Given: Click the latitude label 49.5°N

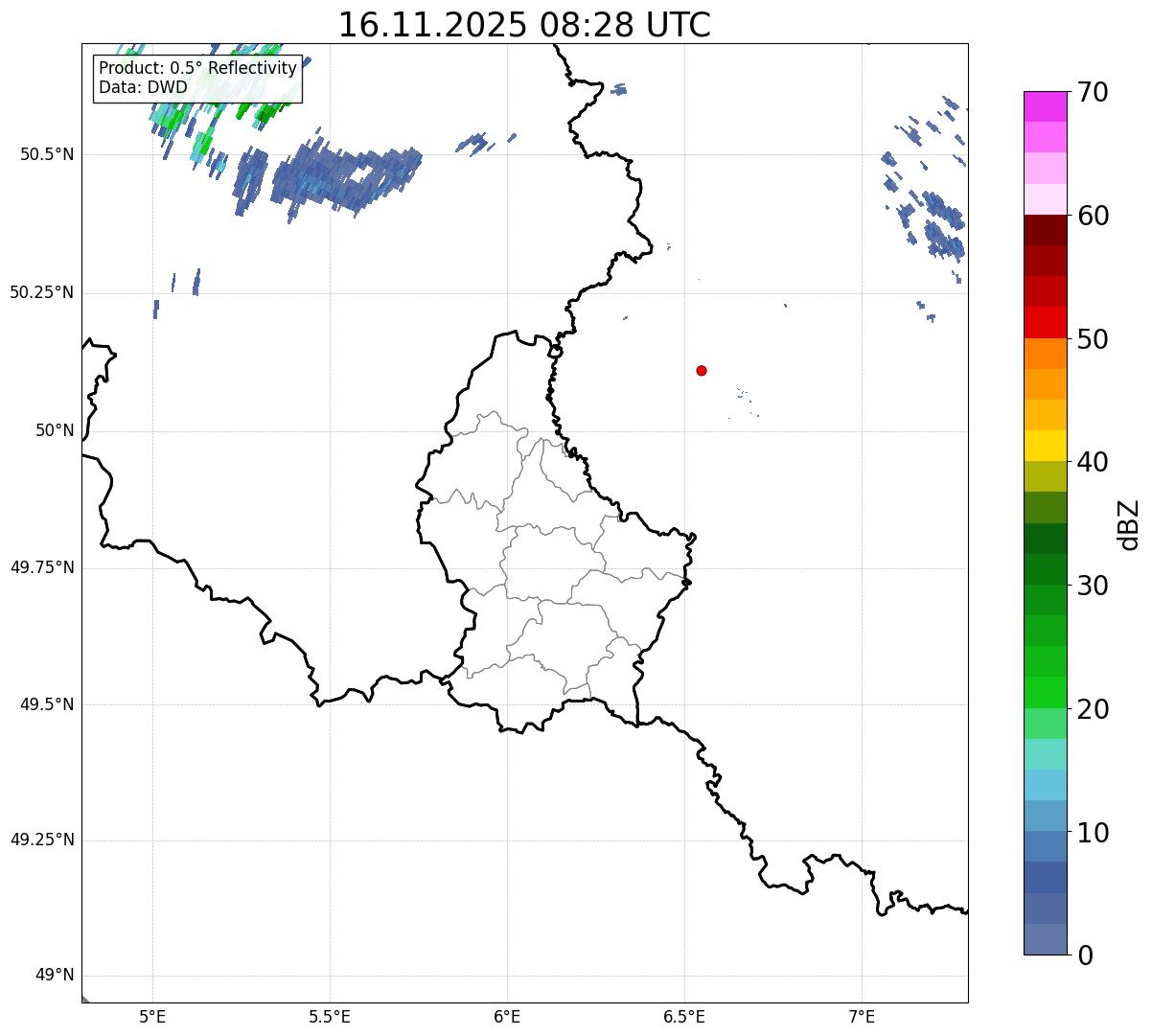Looking at the screenshot, I should [47, 704].
